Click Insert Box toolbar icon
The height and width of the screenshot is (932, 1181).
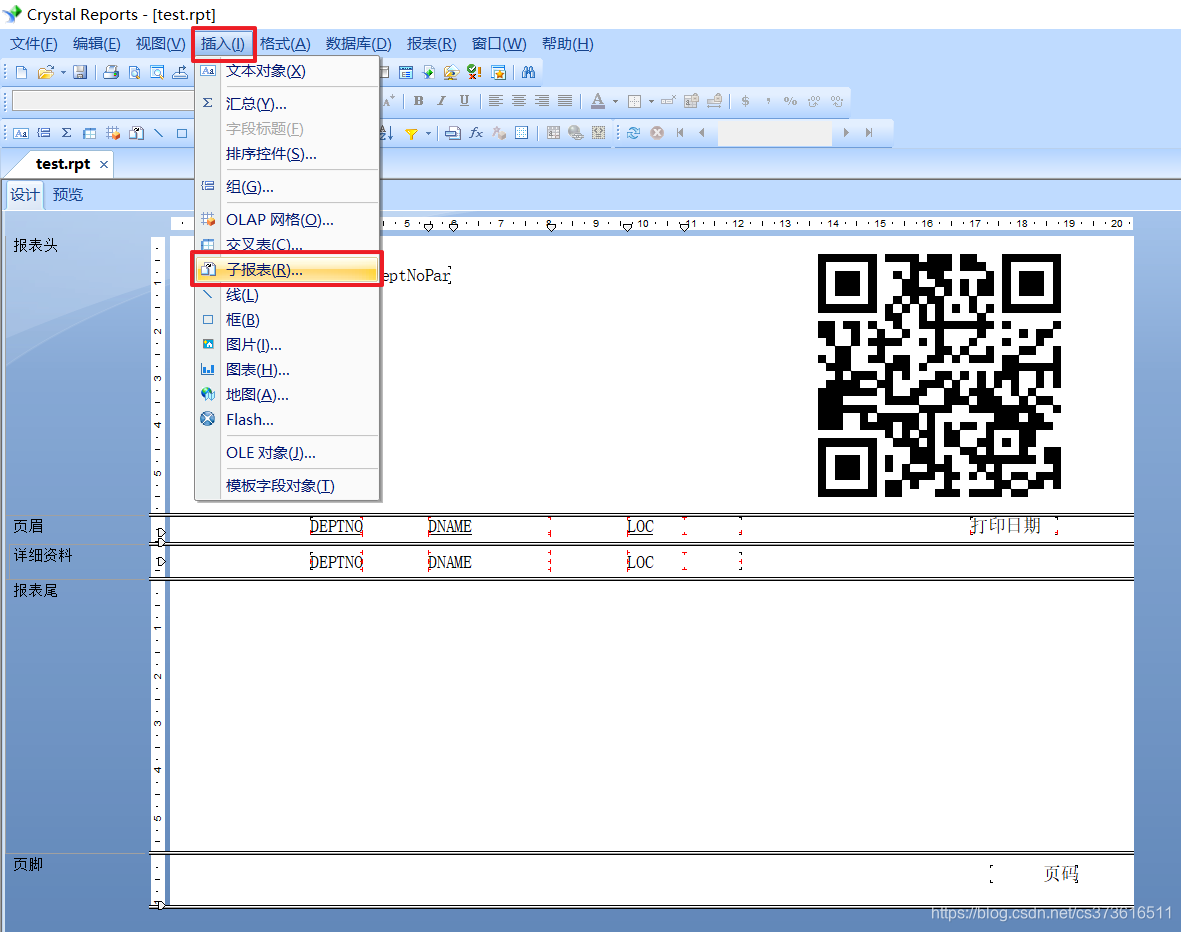pos(182,133)
